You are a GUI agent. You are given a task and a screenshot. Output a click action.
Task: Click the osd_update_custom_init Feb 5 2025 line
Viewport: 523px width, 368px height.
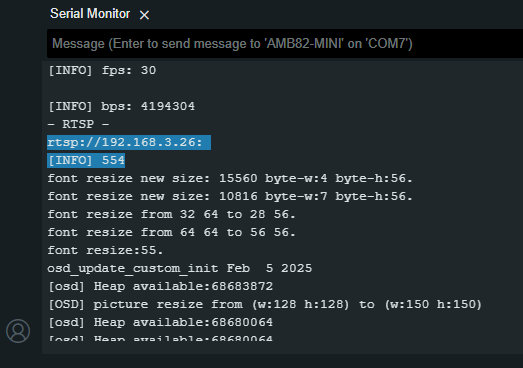[x=179, y=269]
